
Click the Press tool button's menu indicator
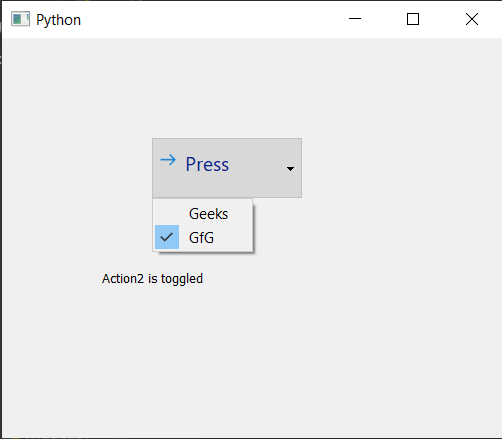point(290,169)
